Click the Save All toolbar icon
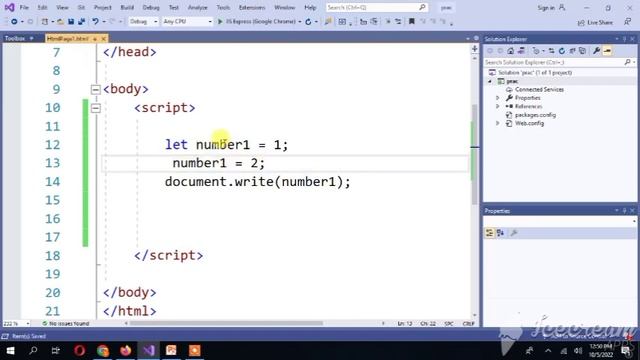 (81, 22)
